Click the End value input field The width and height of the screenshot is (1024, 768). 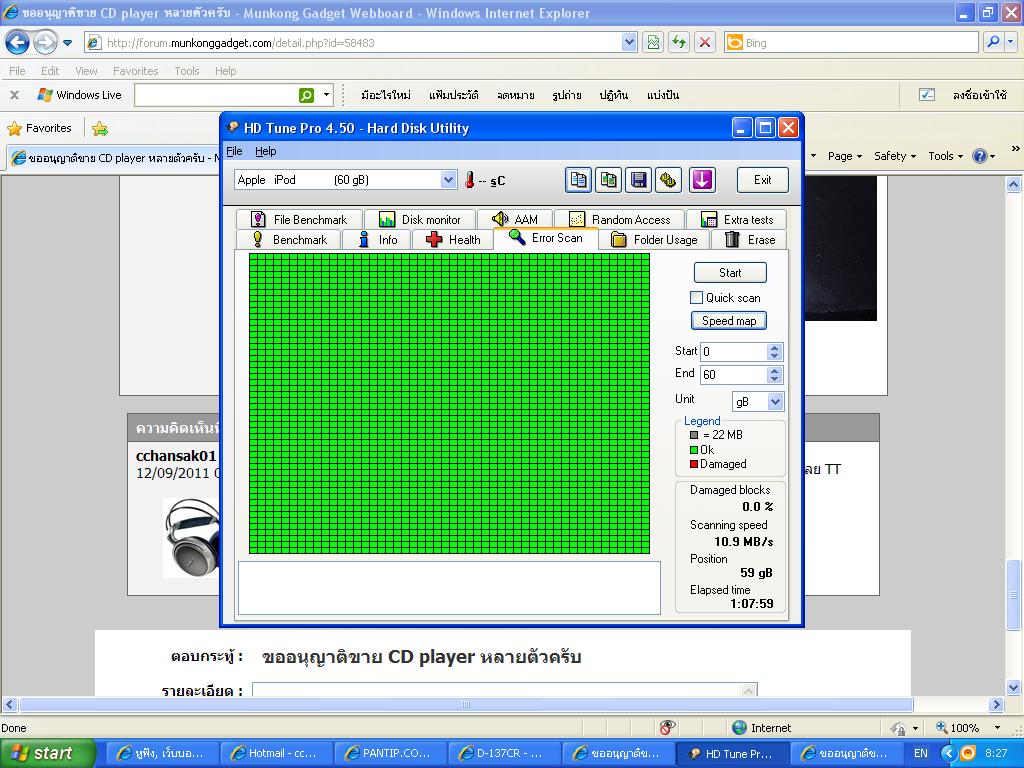point(732,375)
